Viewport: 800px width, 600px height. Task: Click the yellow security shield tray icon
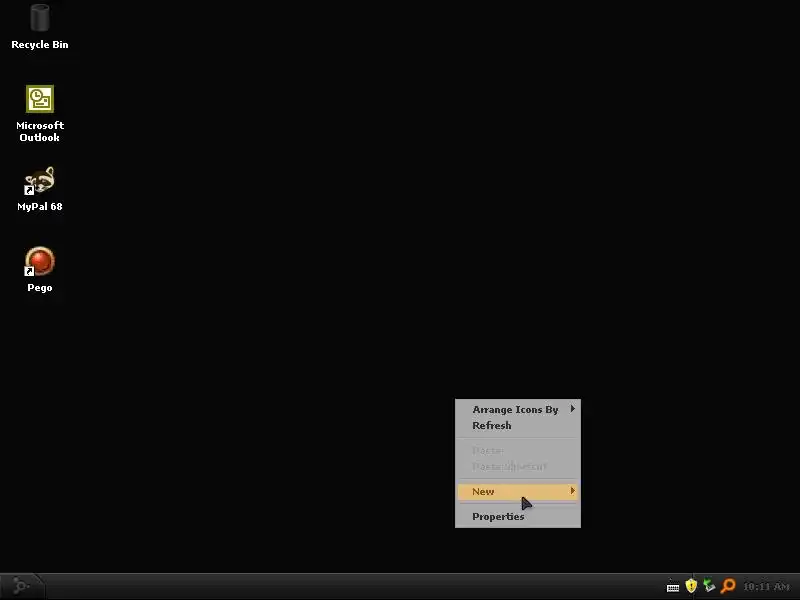(691, 586)
